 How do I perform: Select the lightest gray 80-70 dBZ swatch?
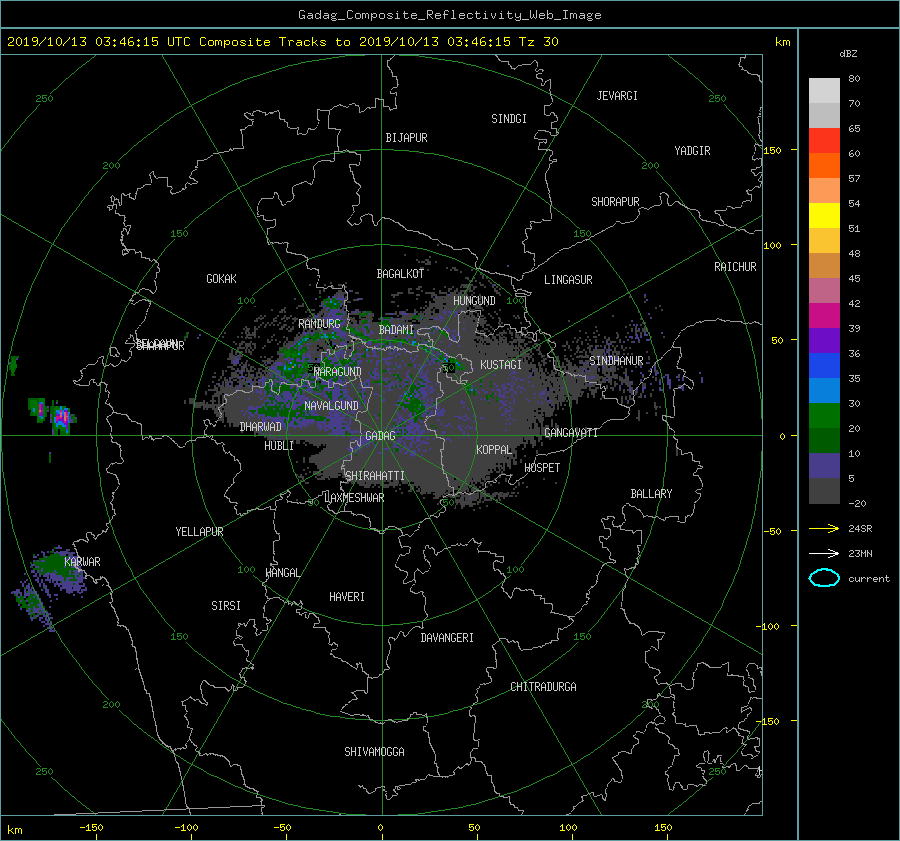[x=824, y=90]
